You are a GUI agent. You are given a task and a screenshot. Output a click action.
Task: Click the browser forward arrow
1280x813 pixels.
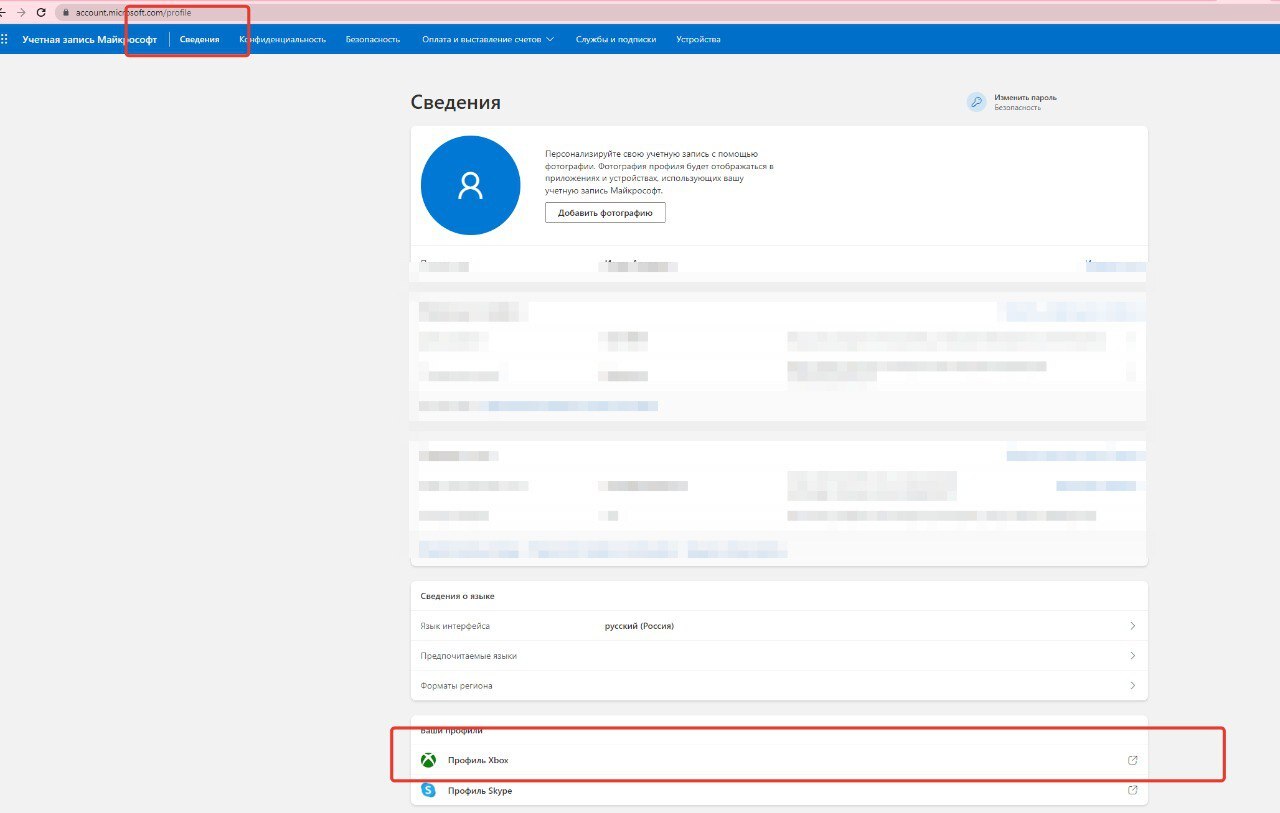(x=21, y=12)
